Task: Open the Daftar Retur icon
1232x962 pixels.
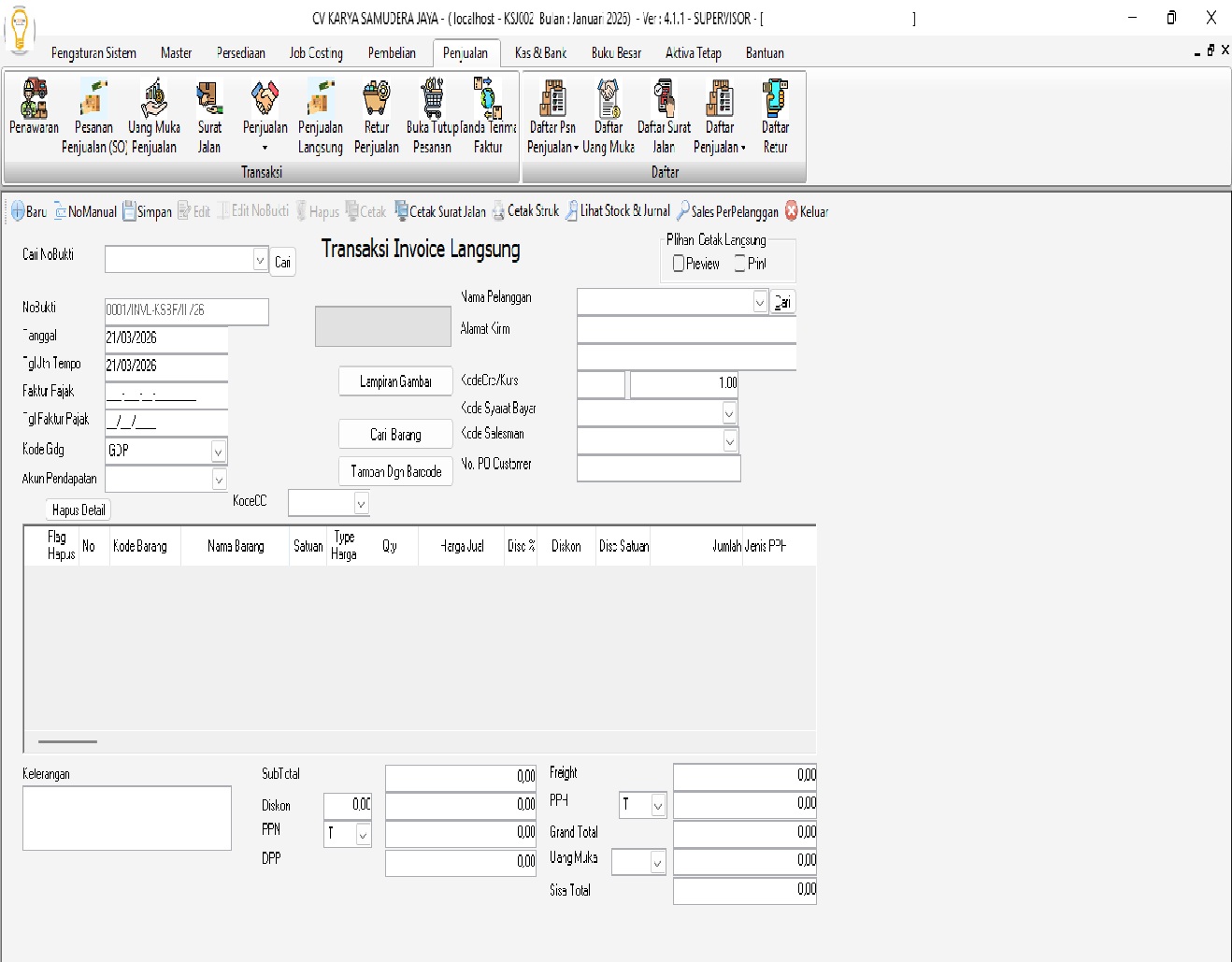Action: tap(775, 98)
